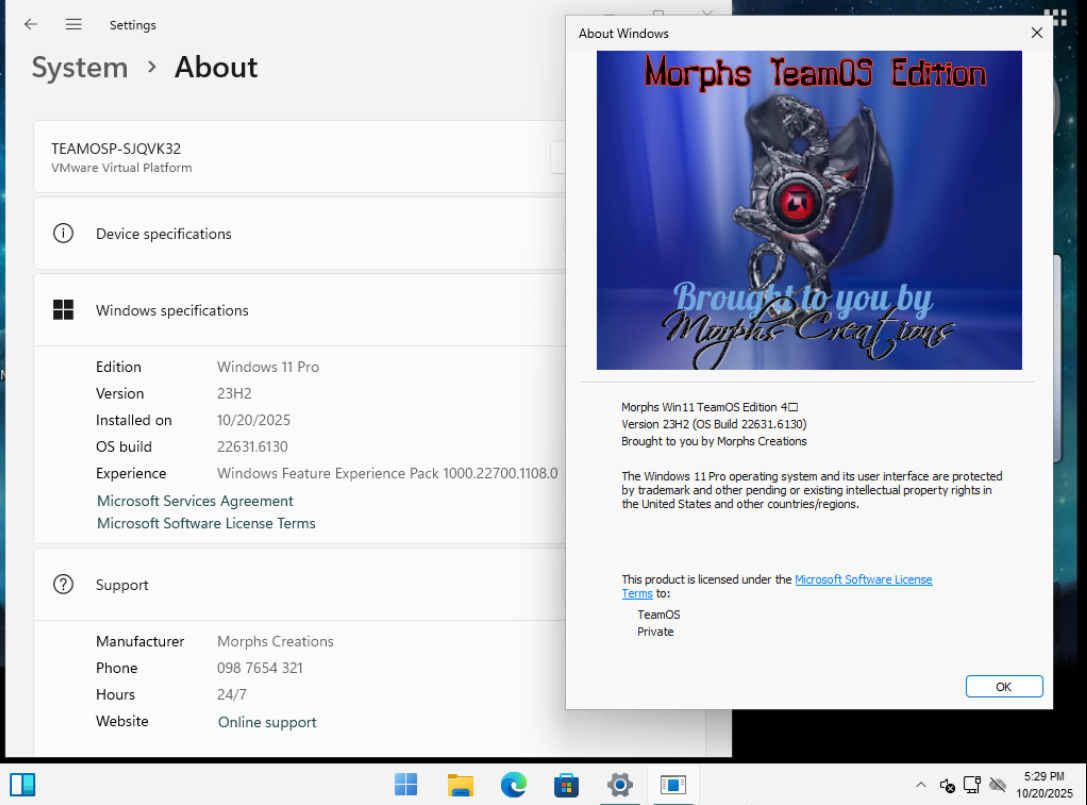The width and height of the screenshot is (1087, 805).
Task: Open the Settings hamburger navigation menu
Action: coord(74,25)
